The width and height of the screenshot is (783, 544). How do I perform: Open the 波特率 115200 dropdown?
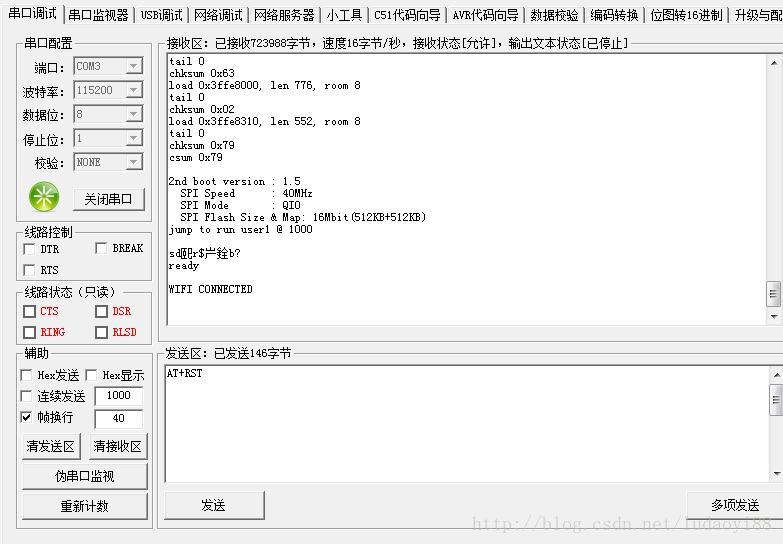[x=133, y=90]
